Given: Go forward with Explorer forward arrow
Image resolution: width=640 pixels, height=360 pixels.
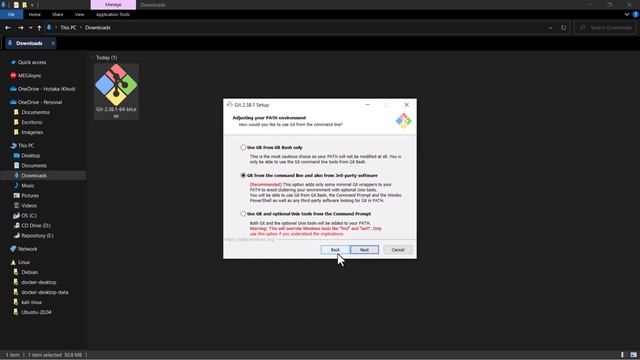Looking at the screenshot, I should (20, 28).
